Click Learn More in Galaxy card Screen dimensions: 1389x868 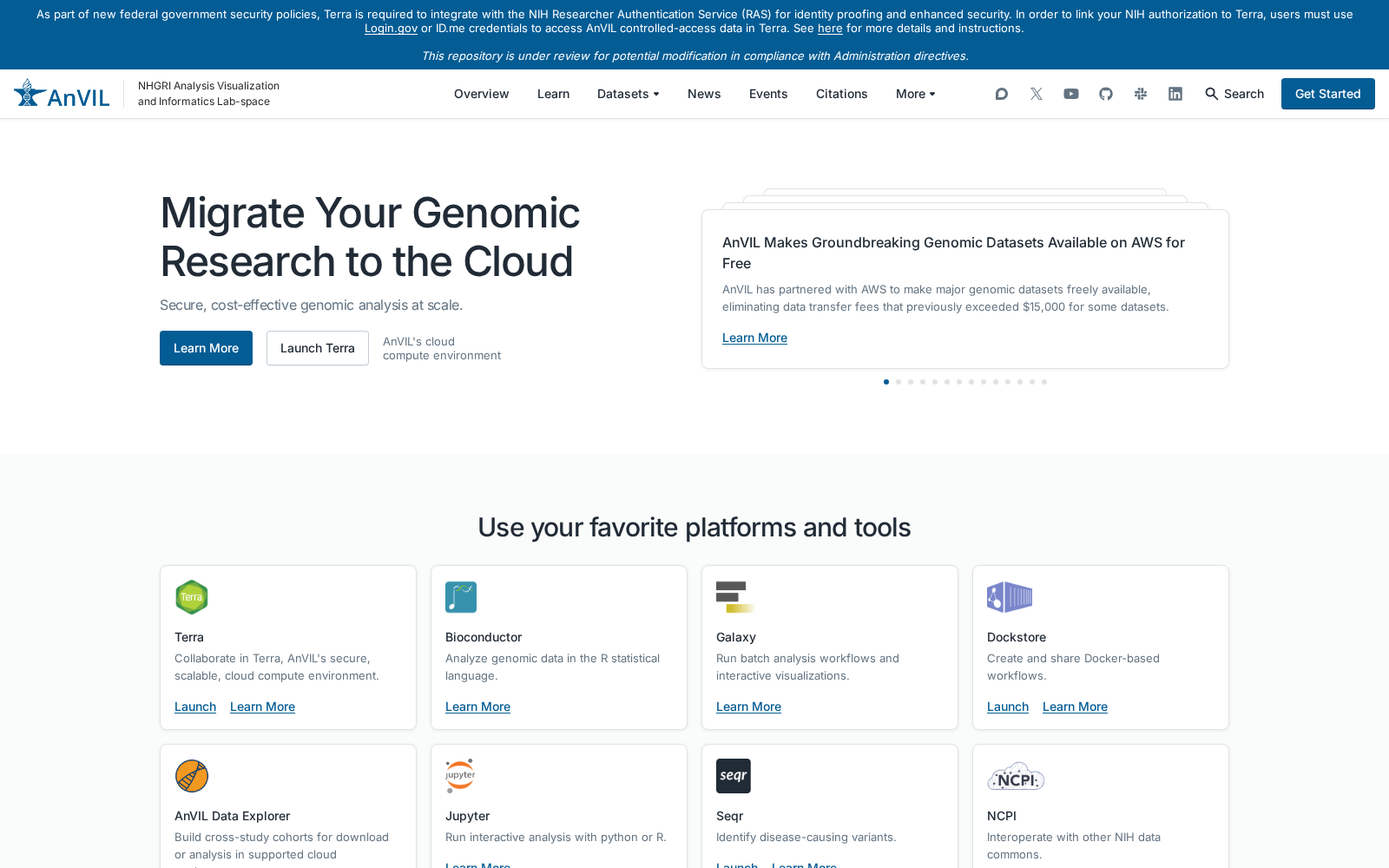click(748, 707)
